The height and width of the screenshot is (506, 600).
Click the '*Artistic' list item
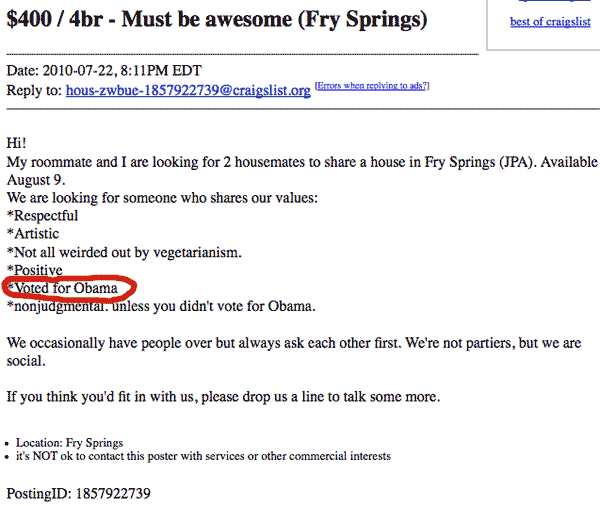click(x=33, y=233)
